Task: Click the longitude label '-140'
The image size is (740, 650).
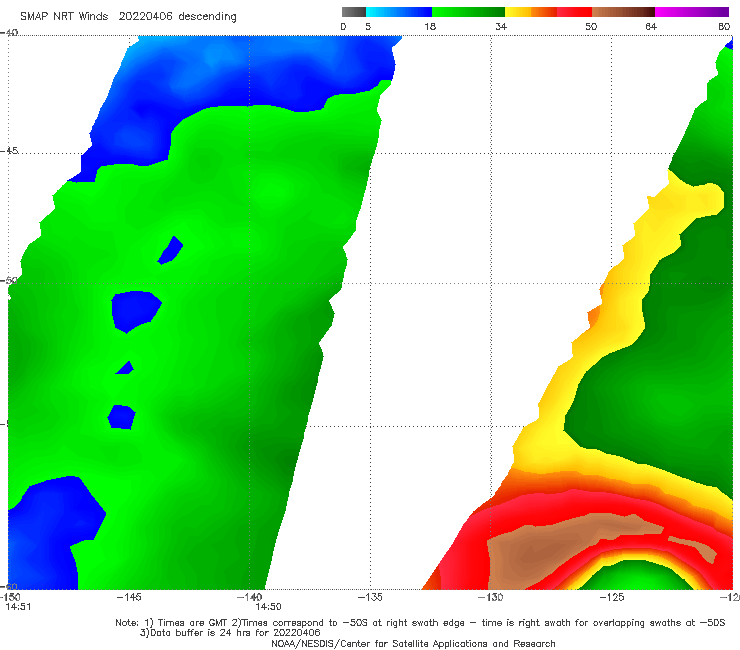Action: (x=249, y=597)
